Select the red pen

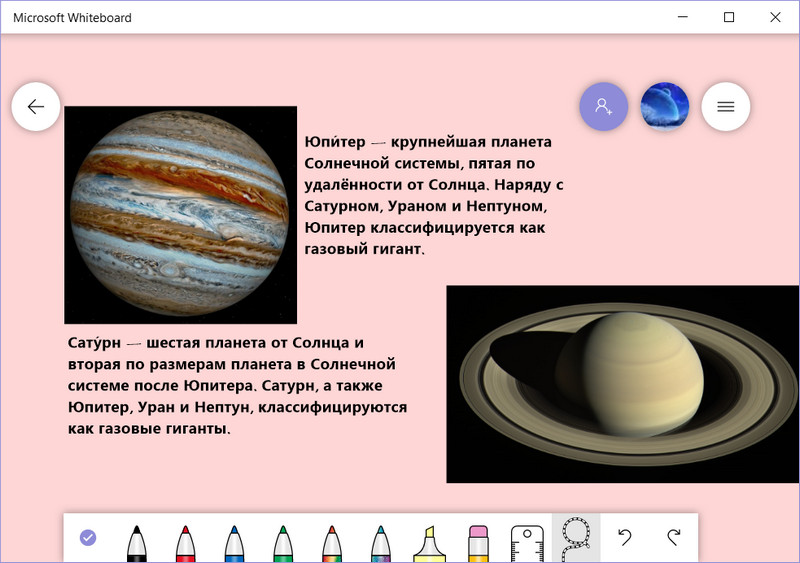pyautogui.click(x=185, y=544)
